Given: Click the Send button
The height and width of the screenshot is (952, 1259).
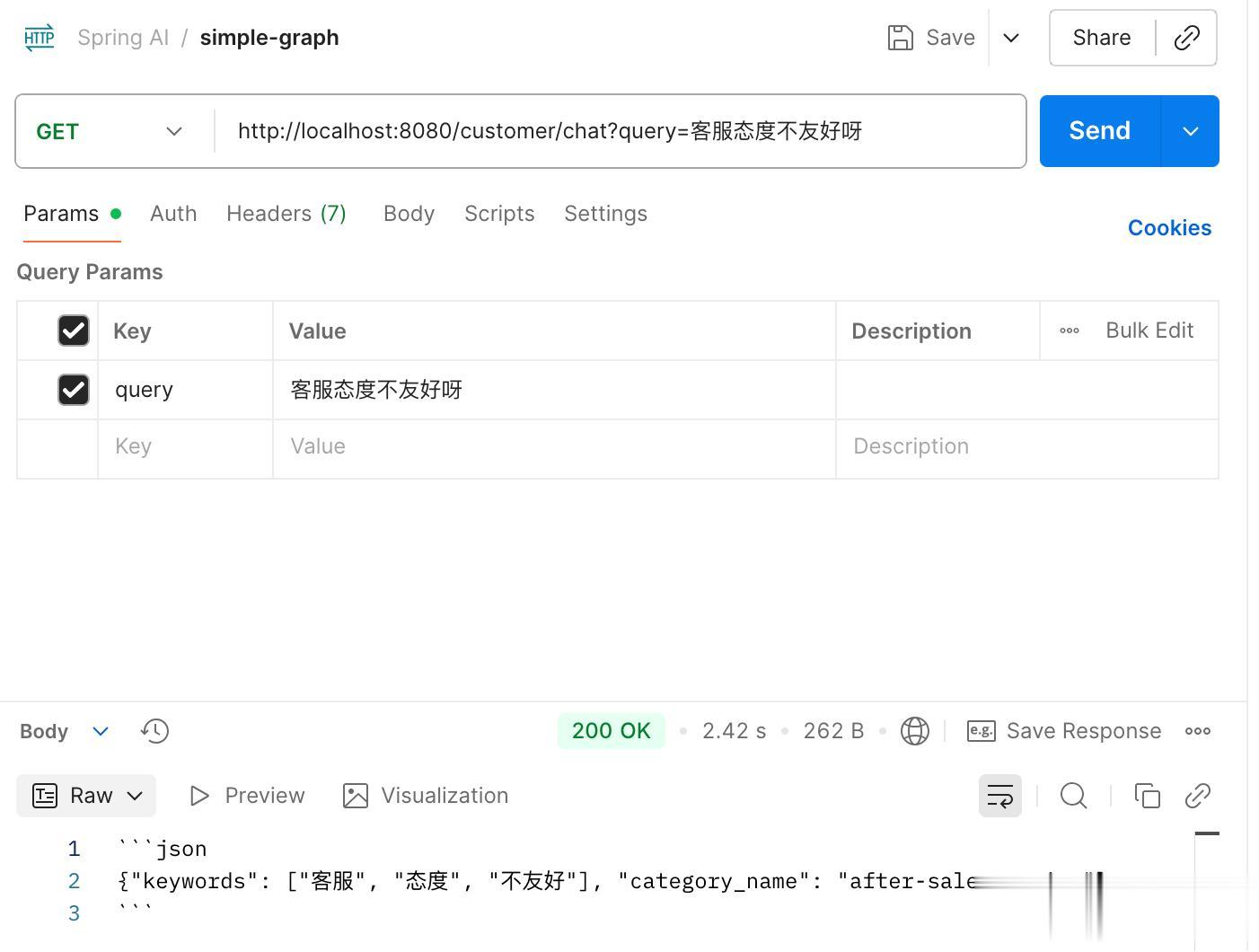Looking at the screenshot, I should tap(1099, 131).
